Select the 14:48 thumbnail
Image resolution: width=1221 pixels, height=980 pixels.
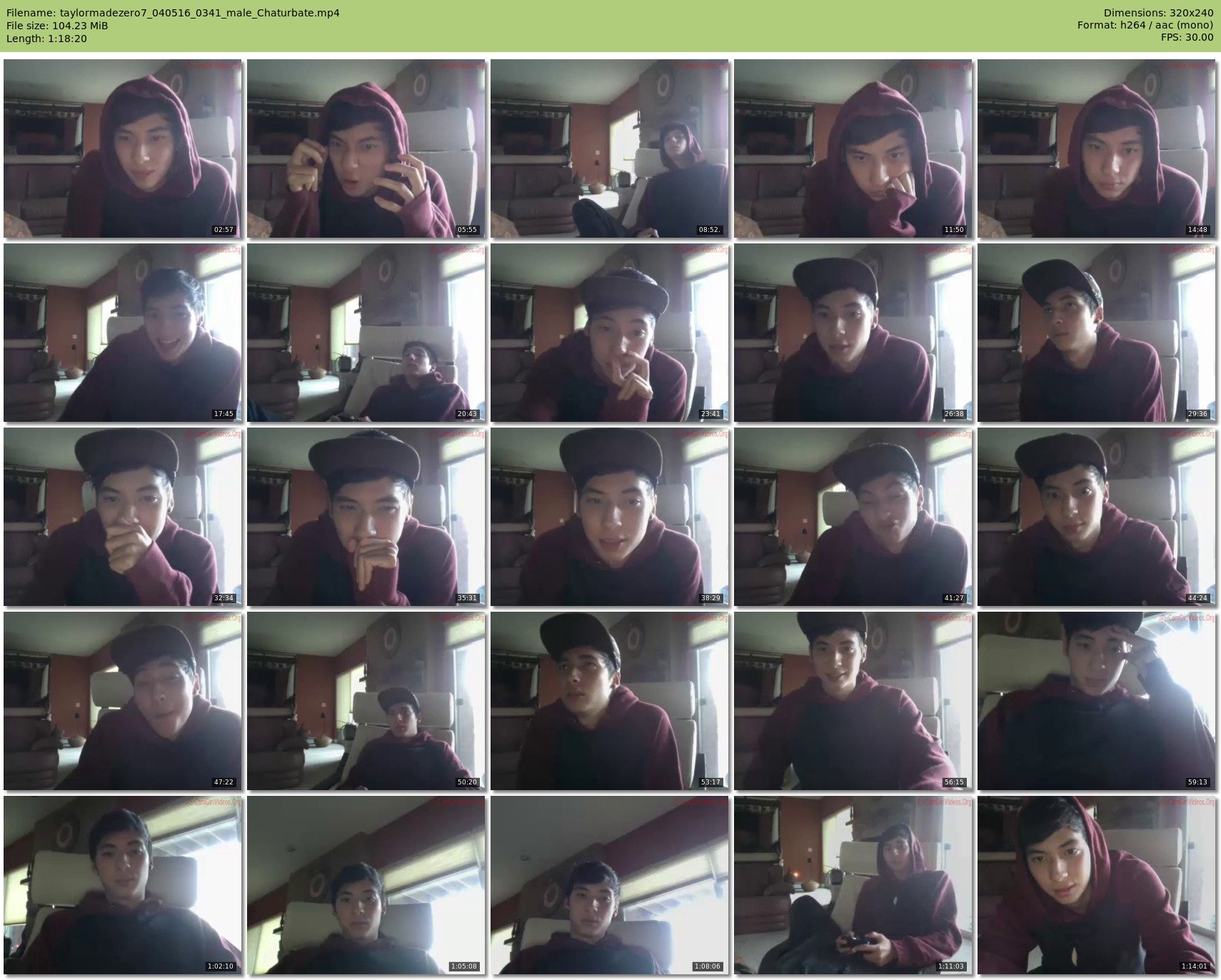(1097, 148)
